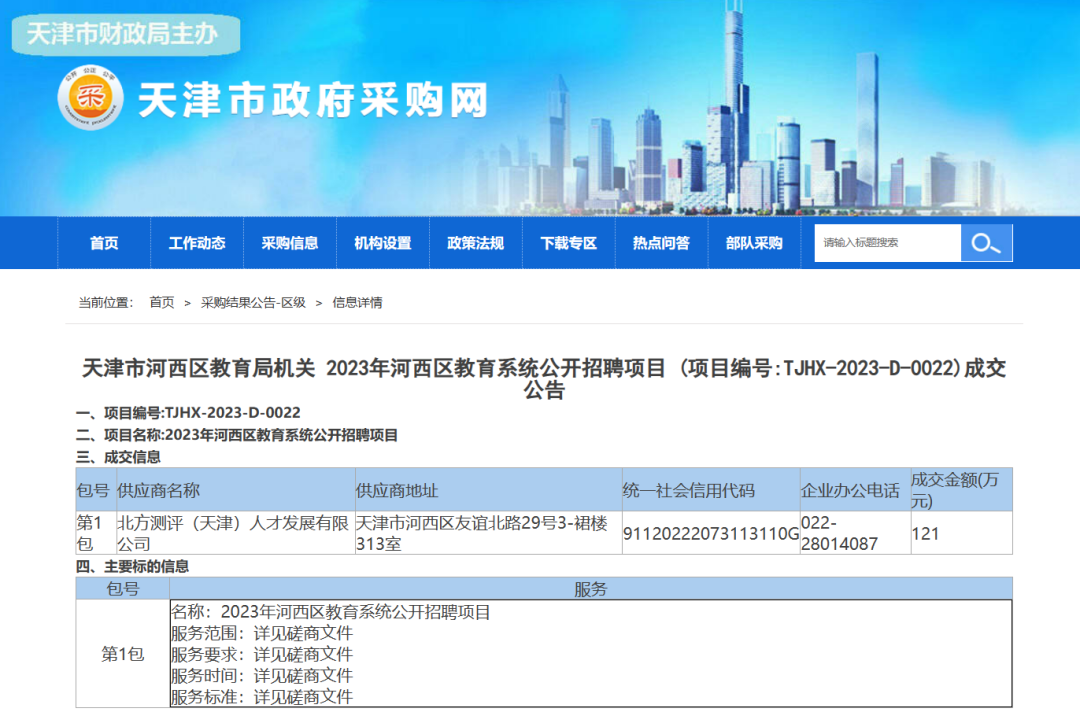1080x712 pixels.
Task: Click the 服务 column header
Action: tap(591, 589)
